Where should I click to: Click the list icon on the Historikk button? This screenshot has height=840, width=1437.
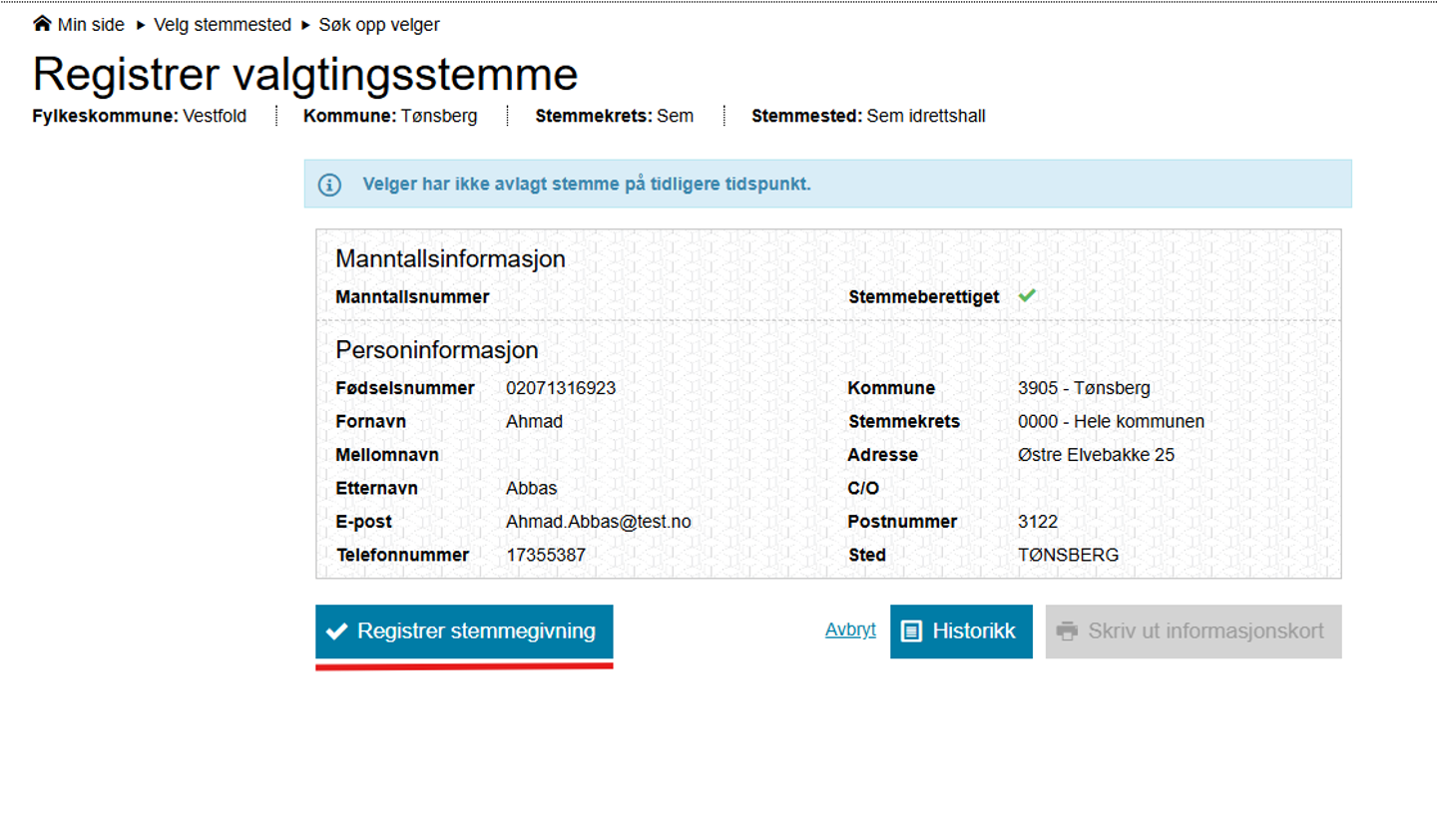coord(911,630)
